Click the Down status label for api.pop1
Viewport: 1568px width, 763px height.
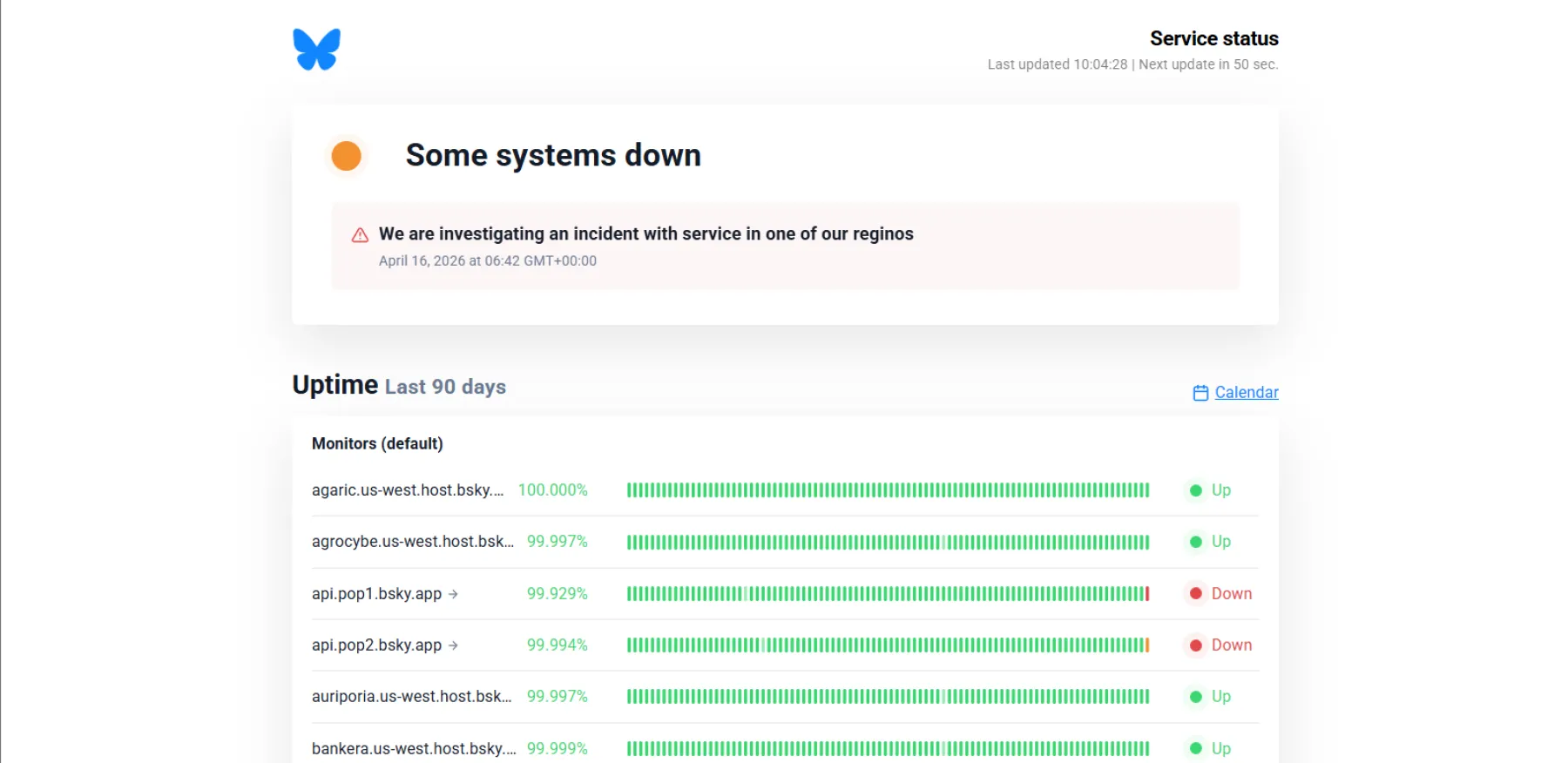(x=1232, y=594)
